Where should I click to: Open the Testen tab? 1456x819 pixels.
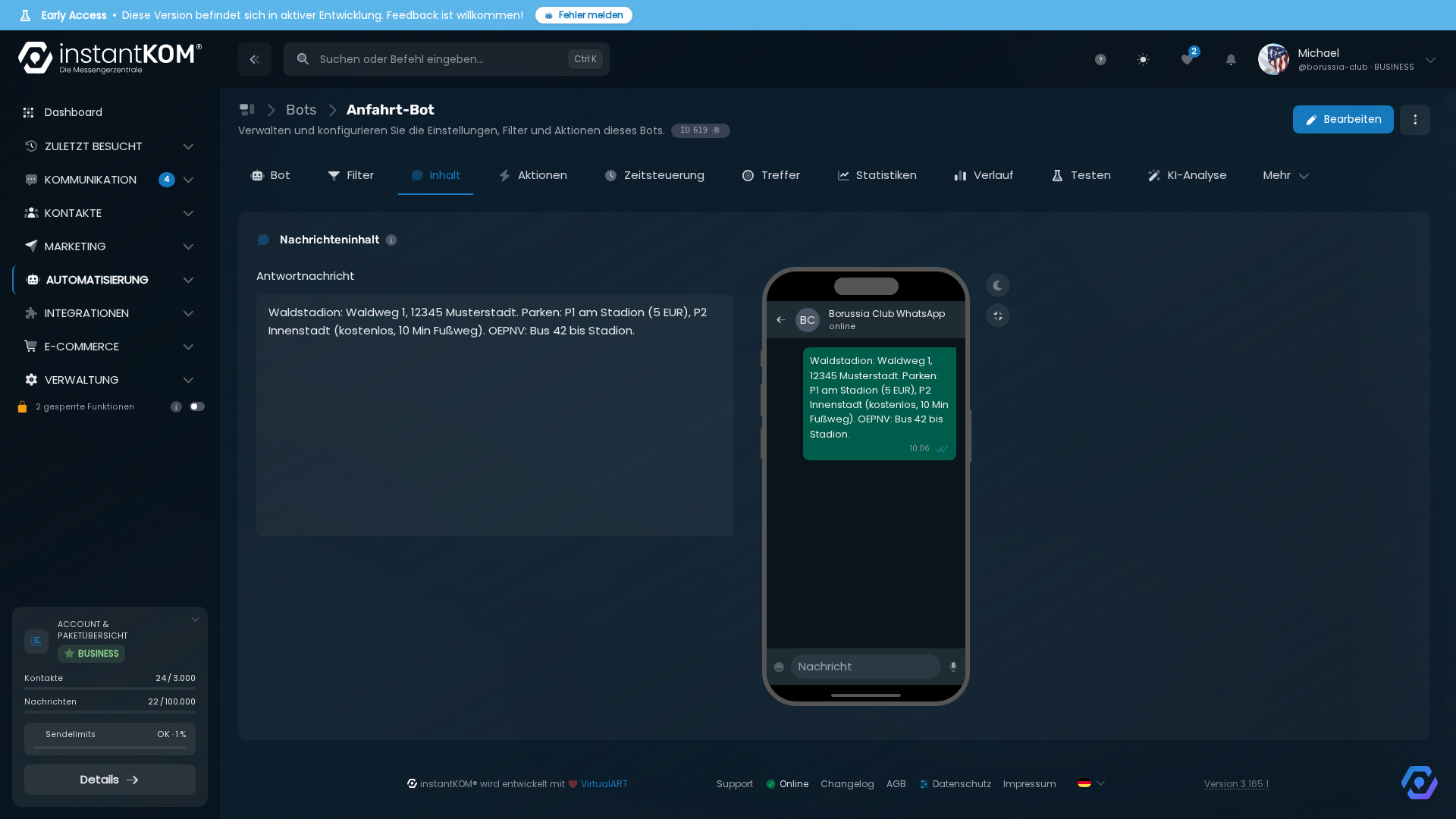click(x=1081, y=176)
